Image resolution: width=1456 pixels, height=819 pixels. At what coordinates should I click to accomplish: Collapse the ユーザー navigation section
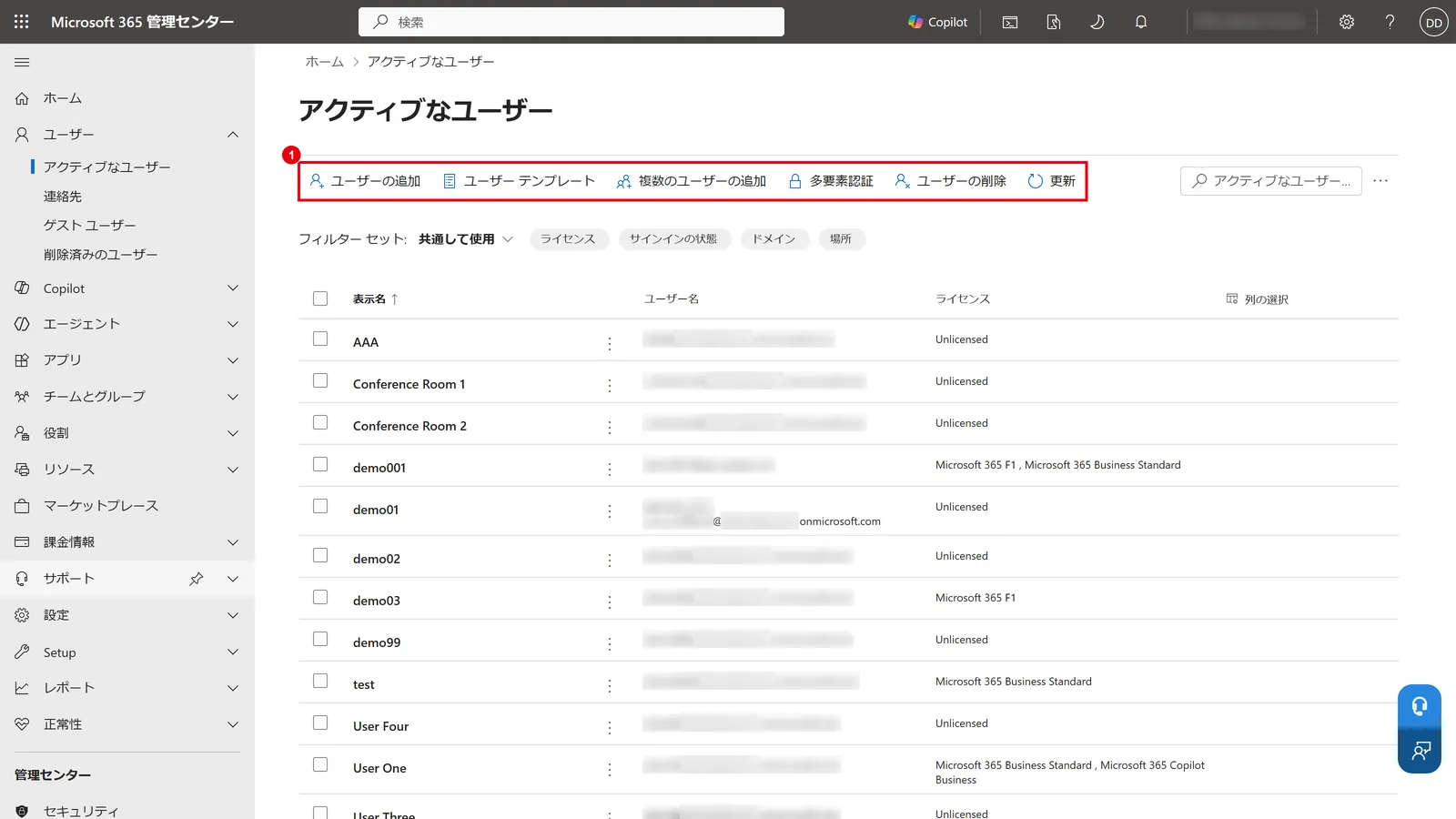[x=233, y=135]
